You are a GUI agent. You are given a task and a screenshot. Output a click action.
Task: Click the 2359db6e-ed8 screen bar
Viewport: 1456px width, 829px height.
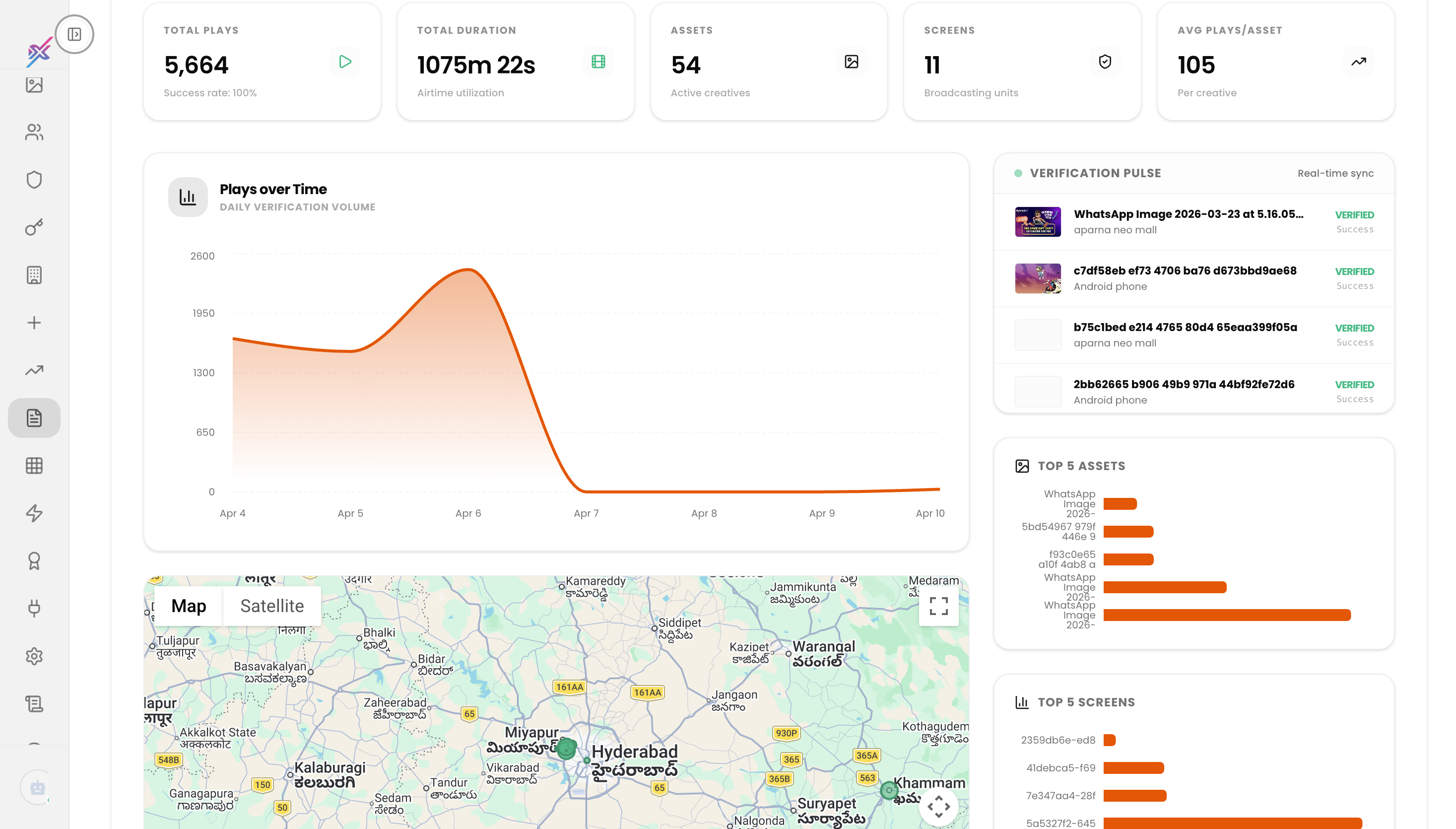(1109, 740)
